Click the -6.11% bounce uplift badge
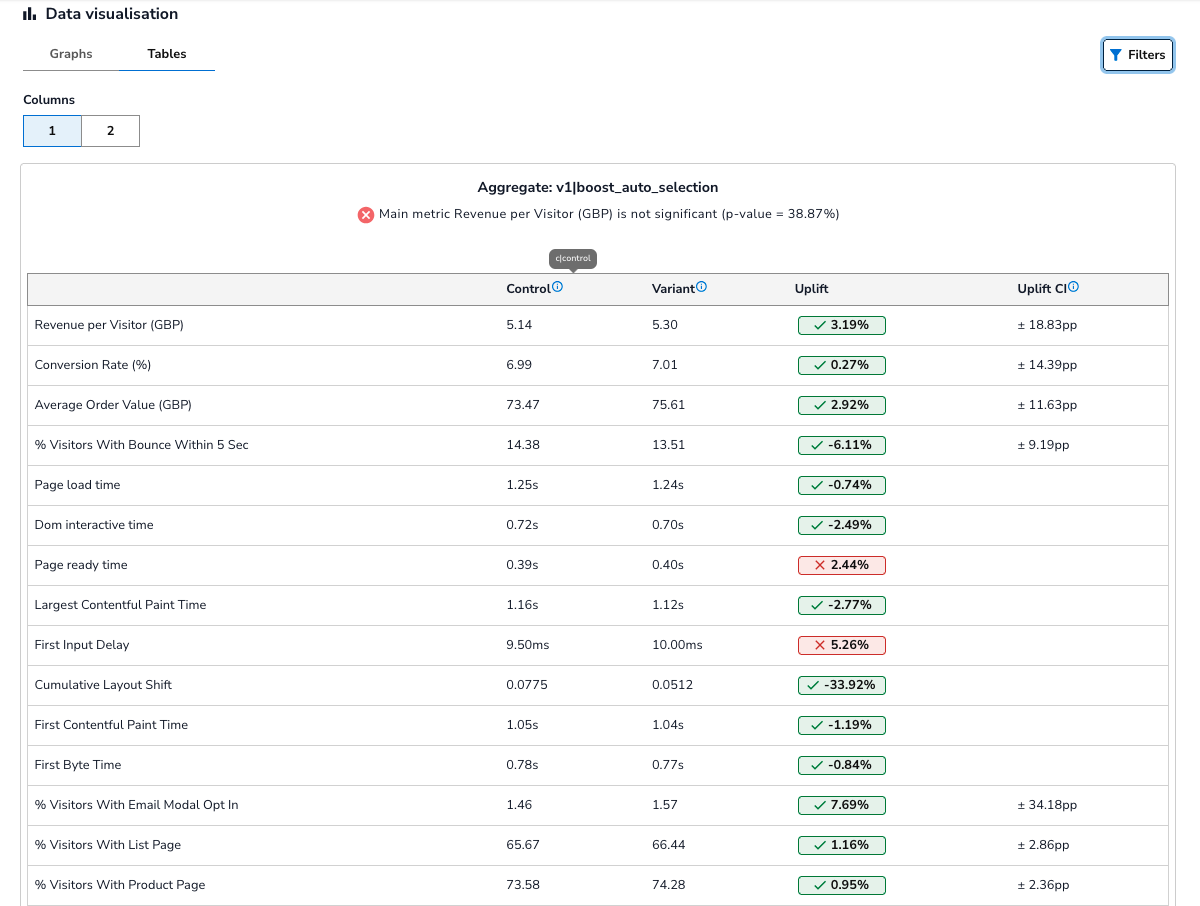1200x906 pixels. (841, 445)
